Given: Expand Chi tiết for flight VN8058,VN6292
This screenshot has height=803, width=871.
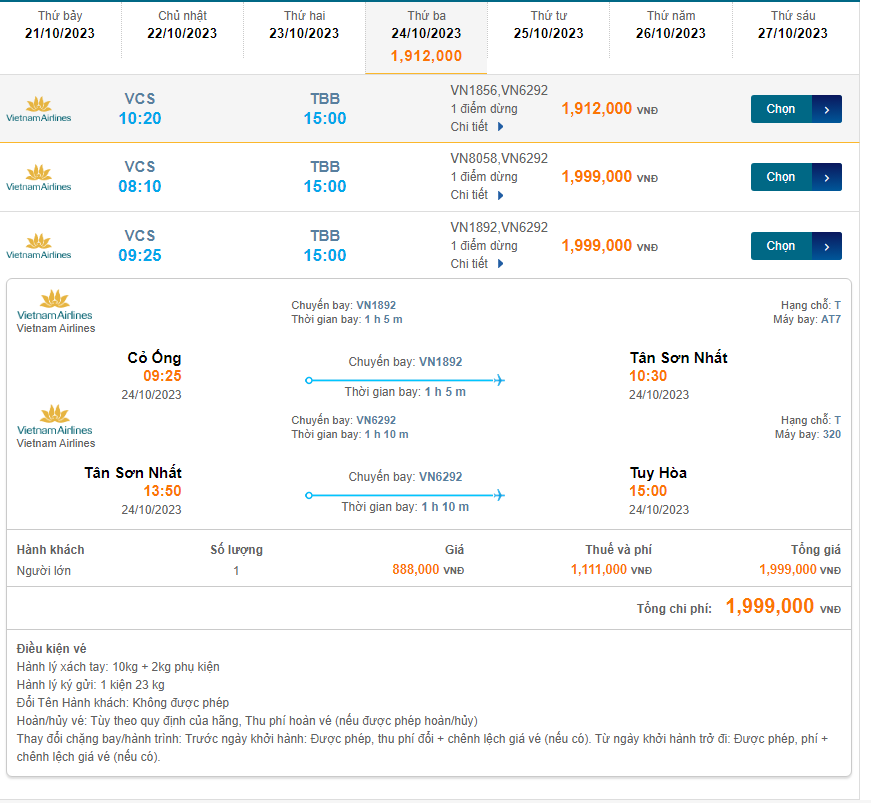Looking at the screenshot, I should click(478, 195).
